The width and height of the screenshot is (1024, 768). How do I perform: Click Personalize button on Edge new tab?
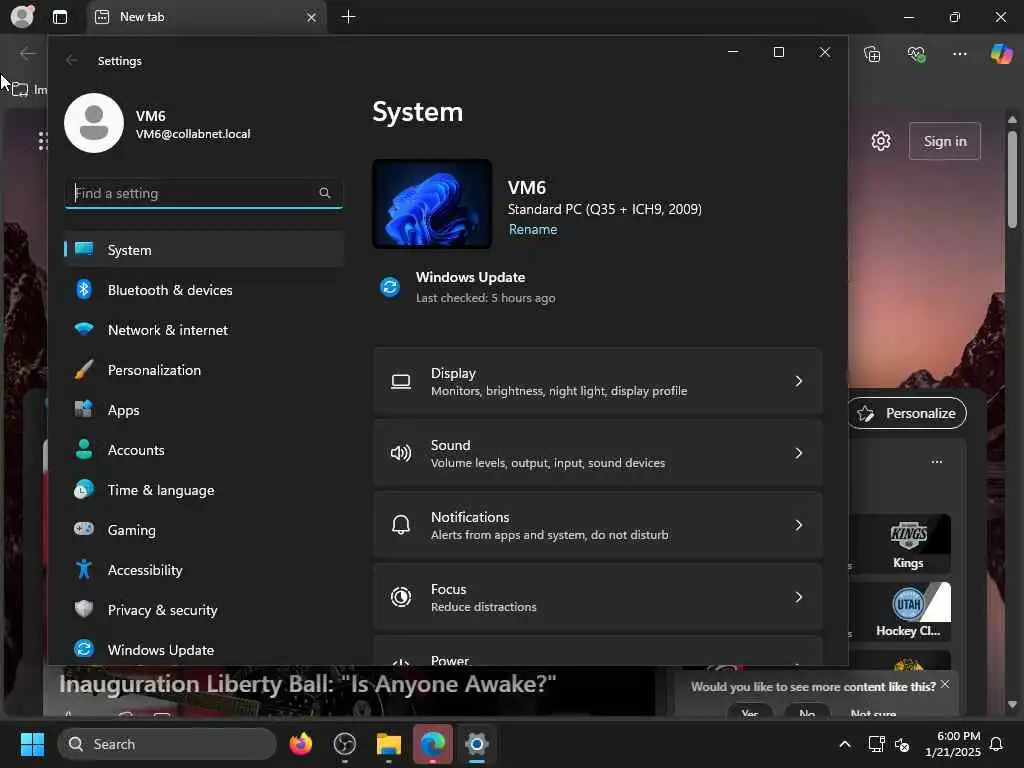(908, 413)
